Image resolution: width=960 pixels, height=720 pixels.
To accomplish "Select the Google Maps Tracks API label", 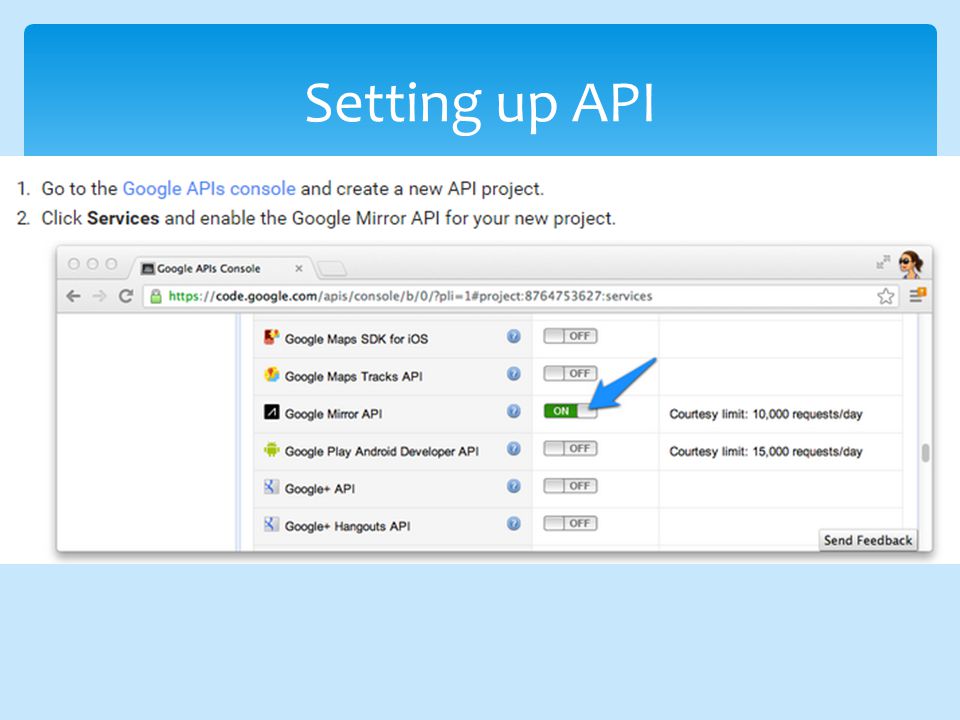I will 354,377.
